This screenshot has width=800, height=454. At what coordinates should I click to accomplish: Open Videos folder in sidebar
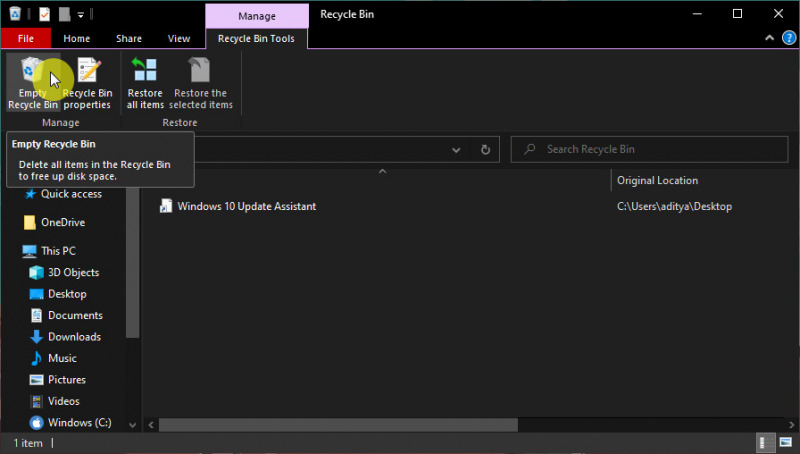tap(63, 401)
